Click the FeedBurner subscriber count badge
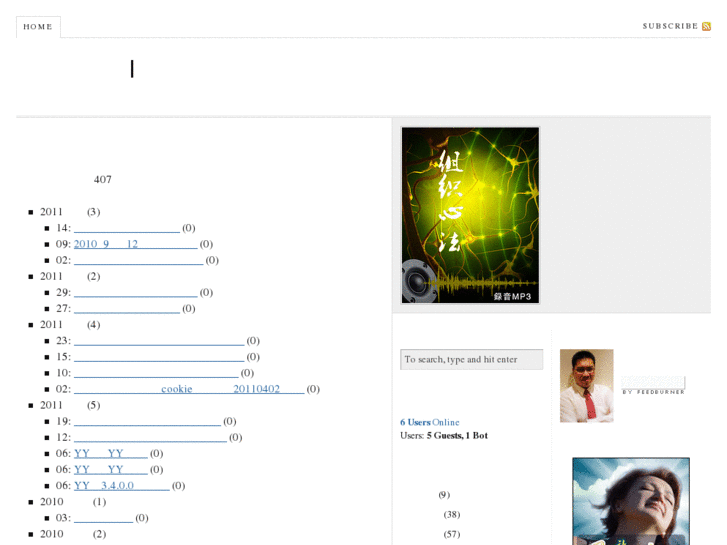 (x=653, y=385)
